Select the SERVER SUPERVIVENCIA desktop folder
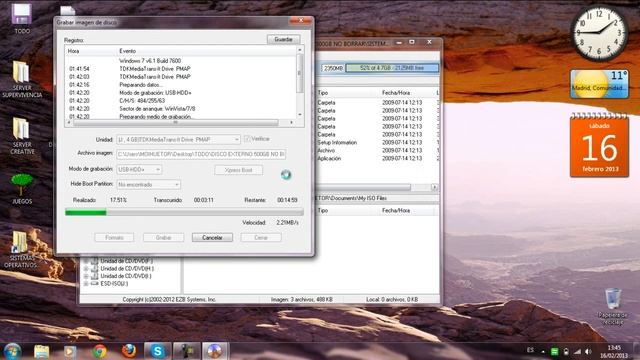 click(22, 80)
